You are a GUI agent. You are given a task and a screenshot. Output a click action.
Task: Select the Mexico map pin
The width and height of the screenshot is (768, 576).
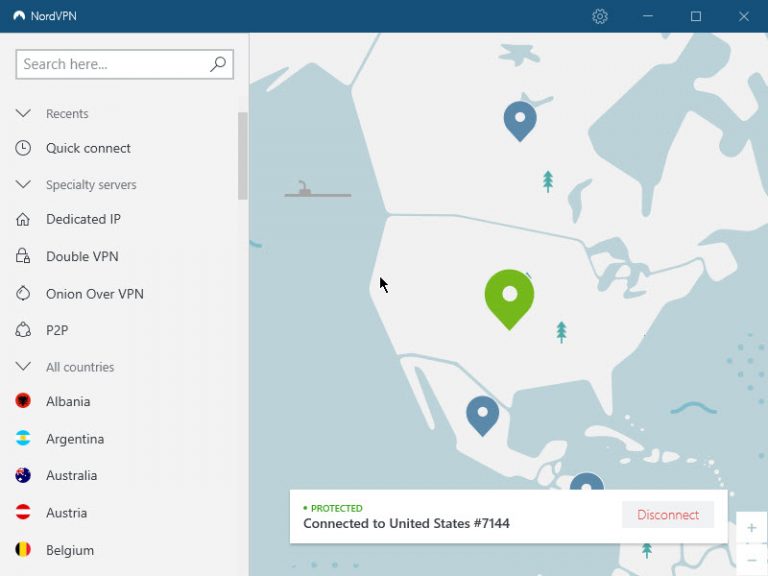[x=482, y=412]
